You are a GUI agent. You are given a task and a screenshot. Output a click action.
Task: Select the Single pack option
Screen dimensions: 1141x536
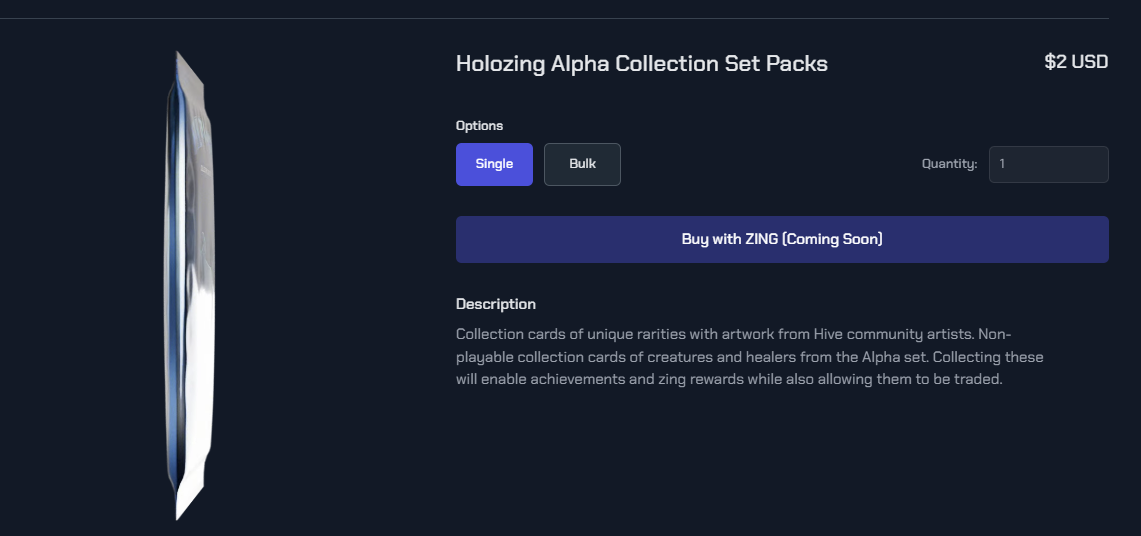point(494,164)
